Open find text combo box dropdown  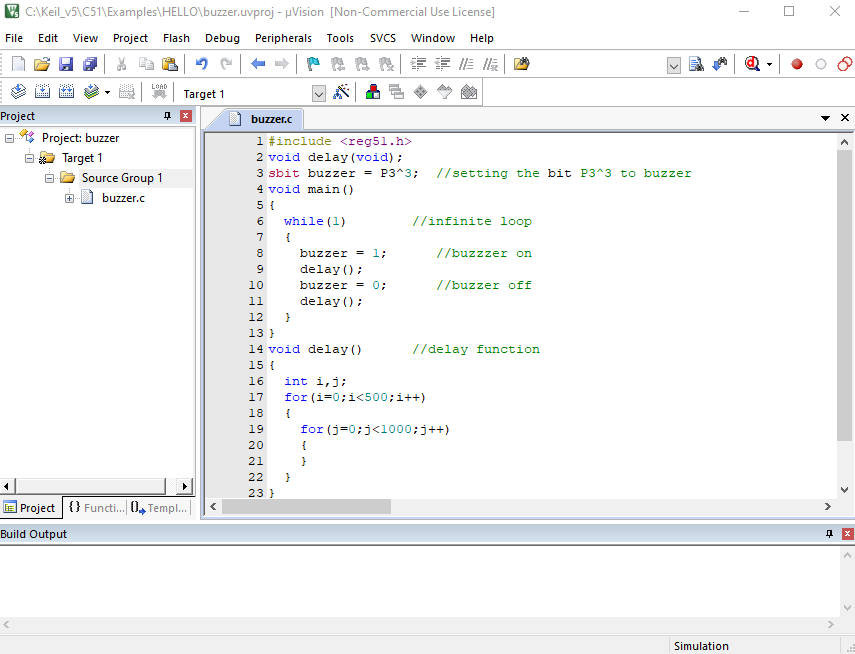point(674,65)
